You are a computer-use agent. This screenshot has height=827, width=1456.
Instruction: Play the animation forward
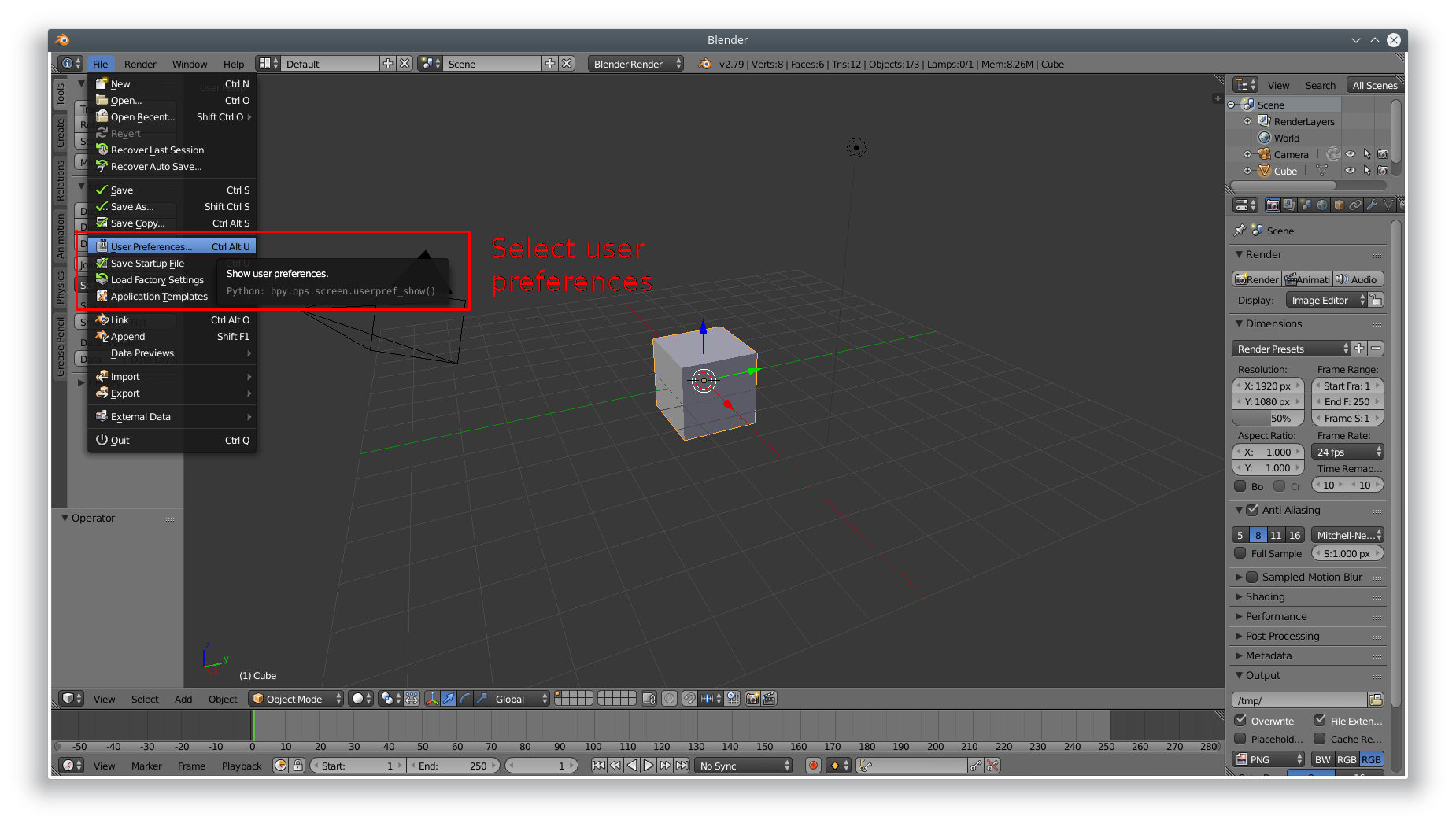click(x=649, y=766)
